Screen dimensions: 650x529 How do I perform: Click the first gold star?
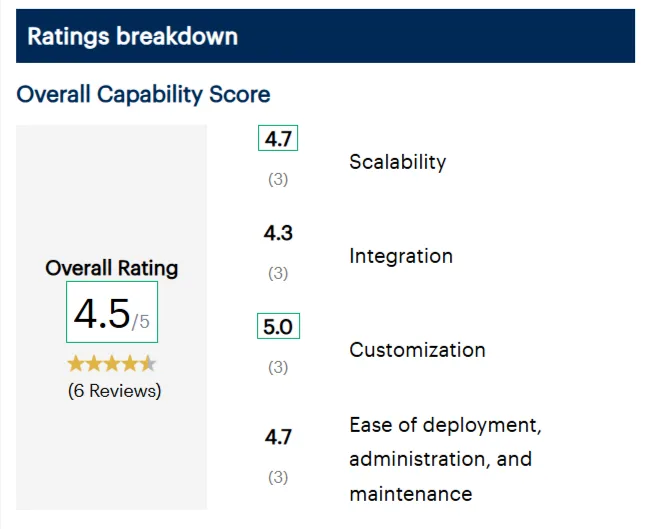76,364
